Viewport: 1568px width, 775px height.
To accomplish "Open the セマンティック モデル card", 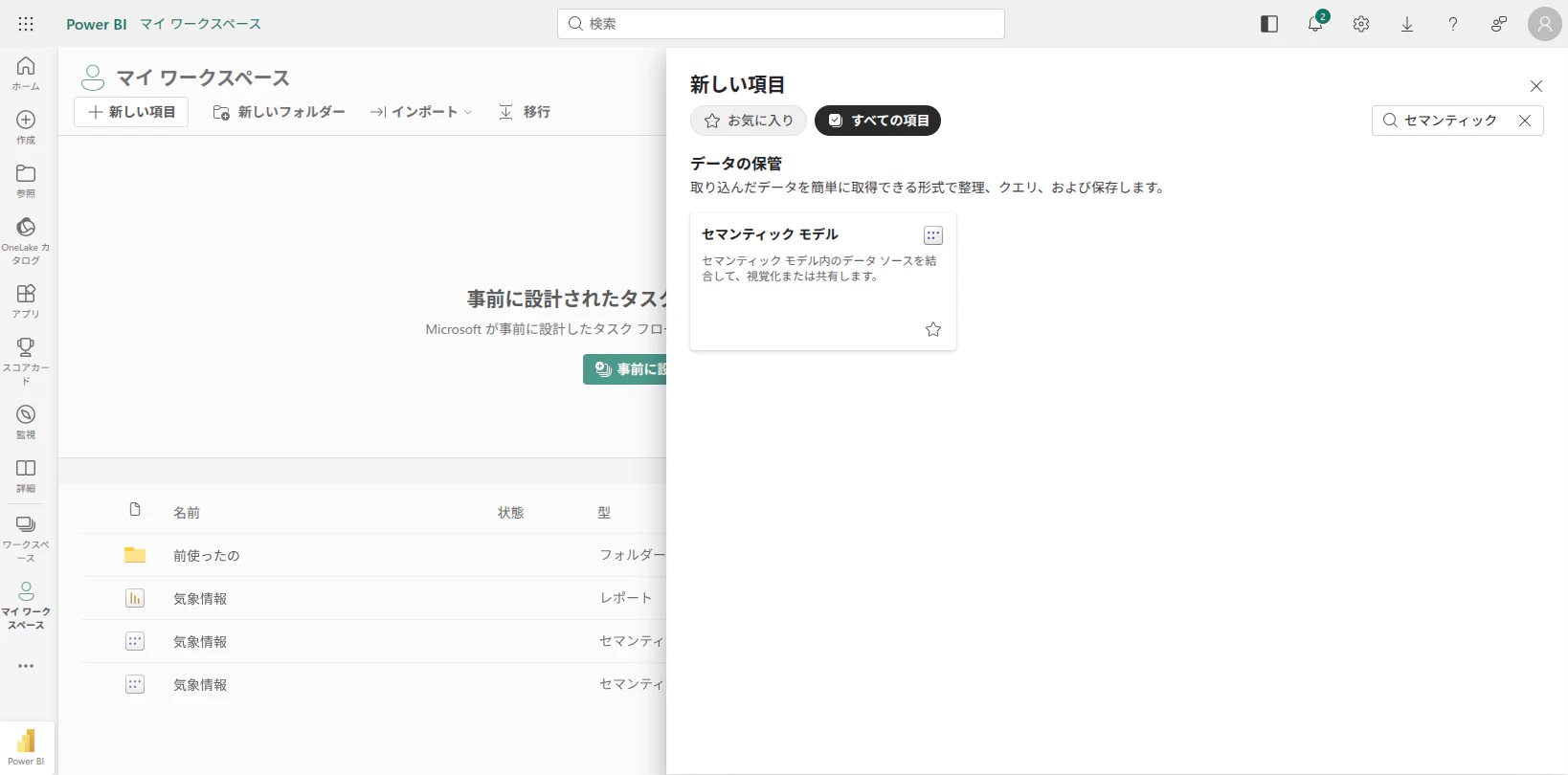I will [823, 281].
